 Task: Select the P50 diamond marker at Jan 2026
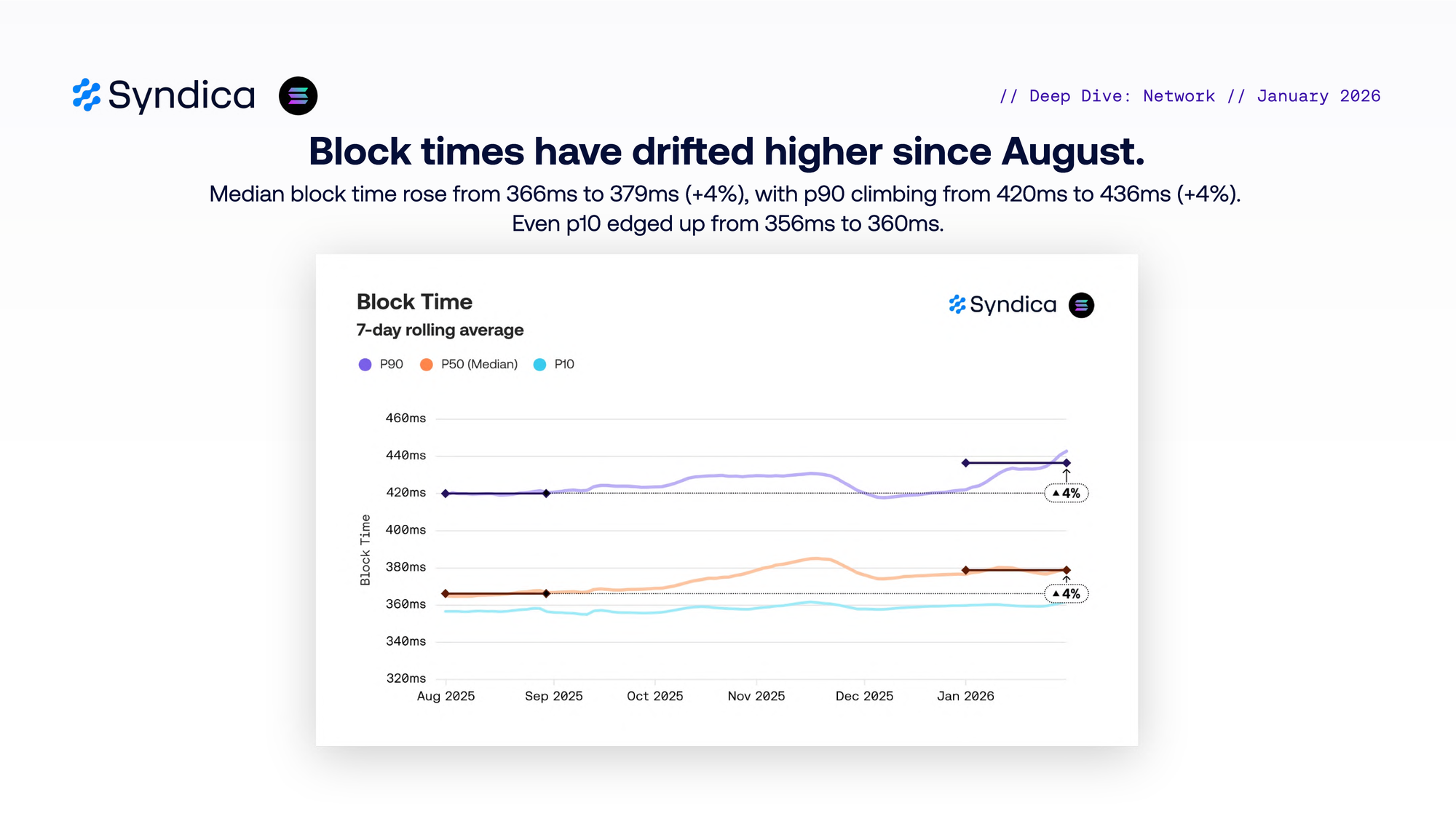tap(965, 570)
